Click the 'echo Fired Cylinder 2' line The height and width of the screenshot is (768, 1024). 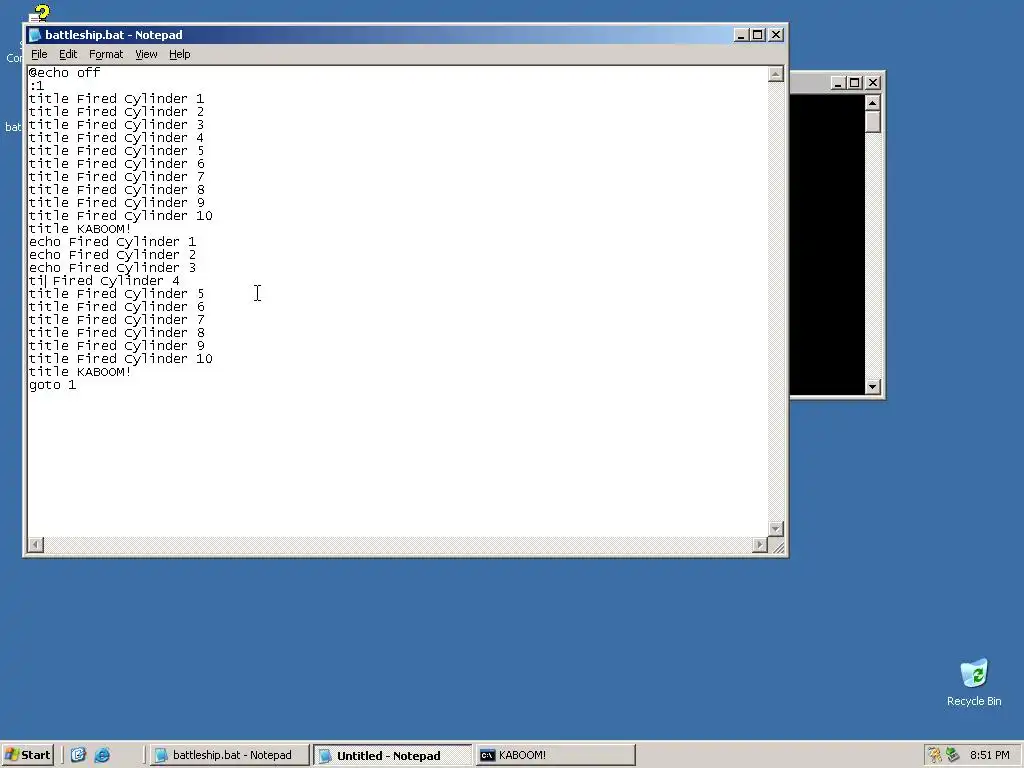(x=112, y=255)
